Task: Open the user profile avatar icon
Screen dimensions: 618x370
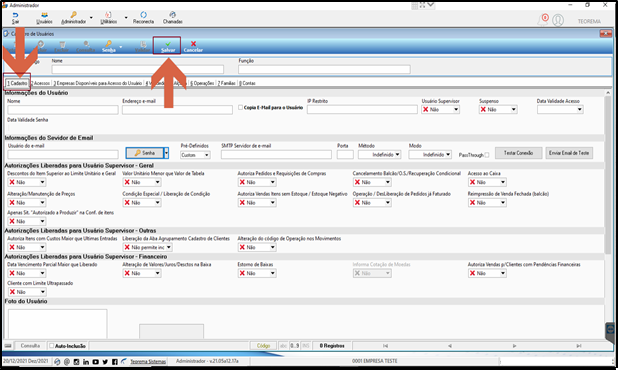Action: (558, 20)
